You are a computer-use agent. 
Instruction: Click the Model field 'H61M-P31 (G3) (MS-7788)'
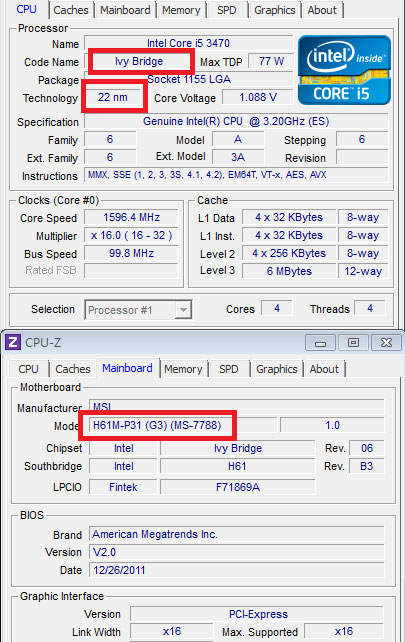click(183, 425)
